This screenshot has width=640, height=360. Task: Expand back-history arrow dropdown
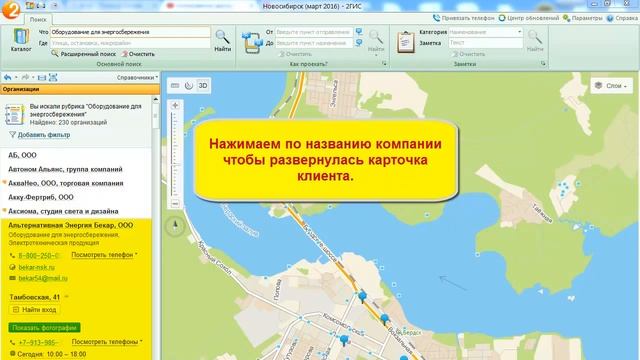pos(16,77)
